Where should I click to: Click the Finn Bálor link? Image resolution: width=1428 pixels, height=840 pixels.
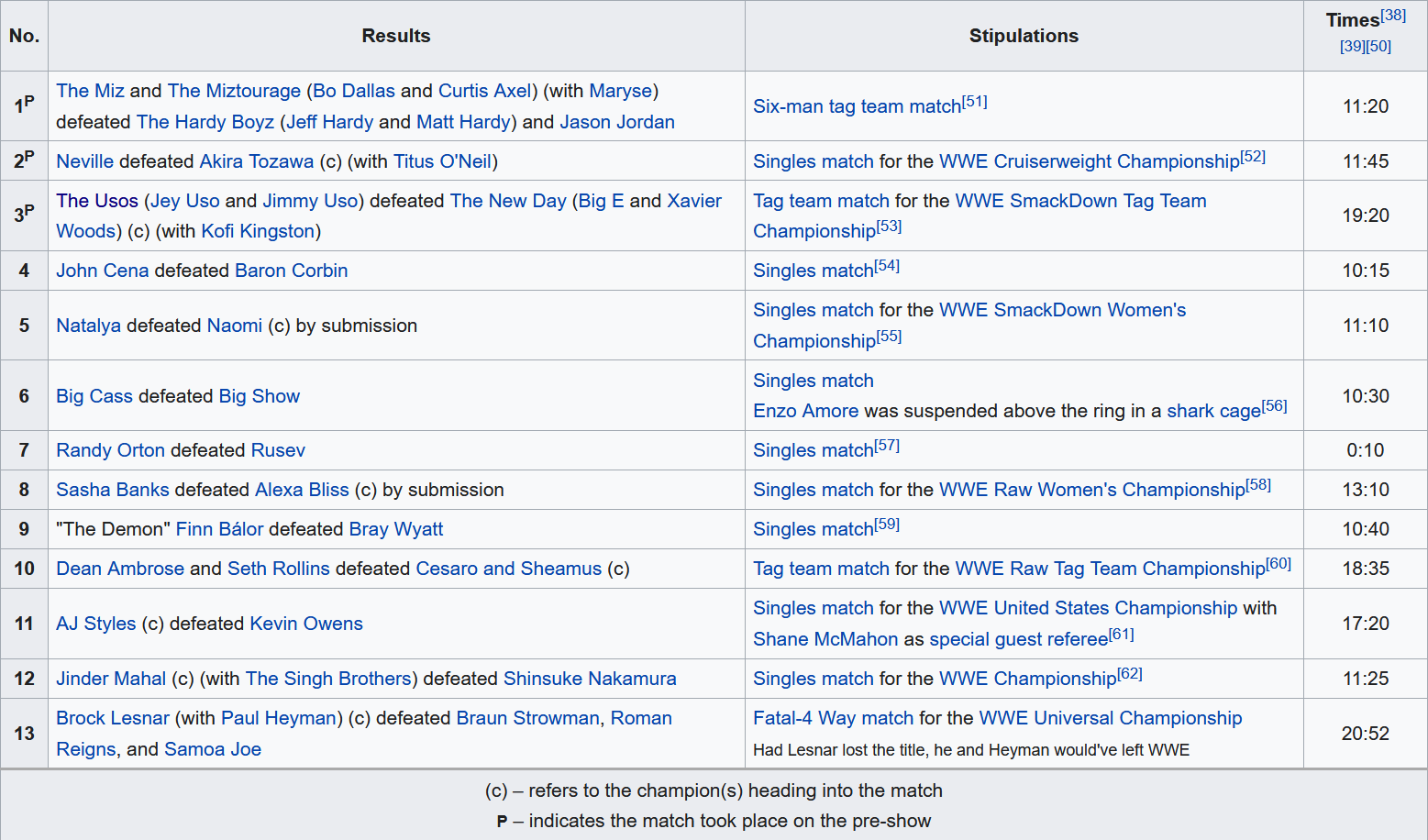click(x=219, y=529)
